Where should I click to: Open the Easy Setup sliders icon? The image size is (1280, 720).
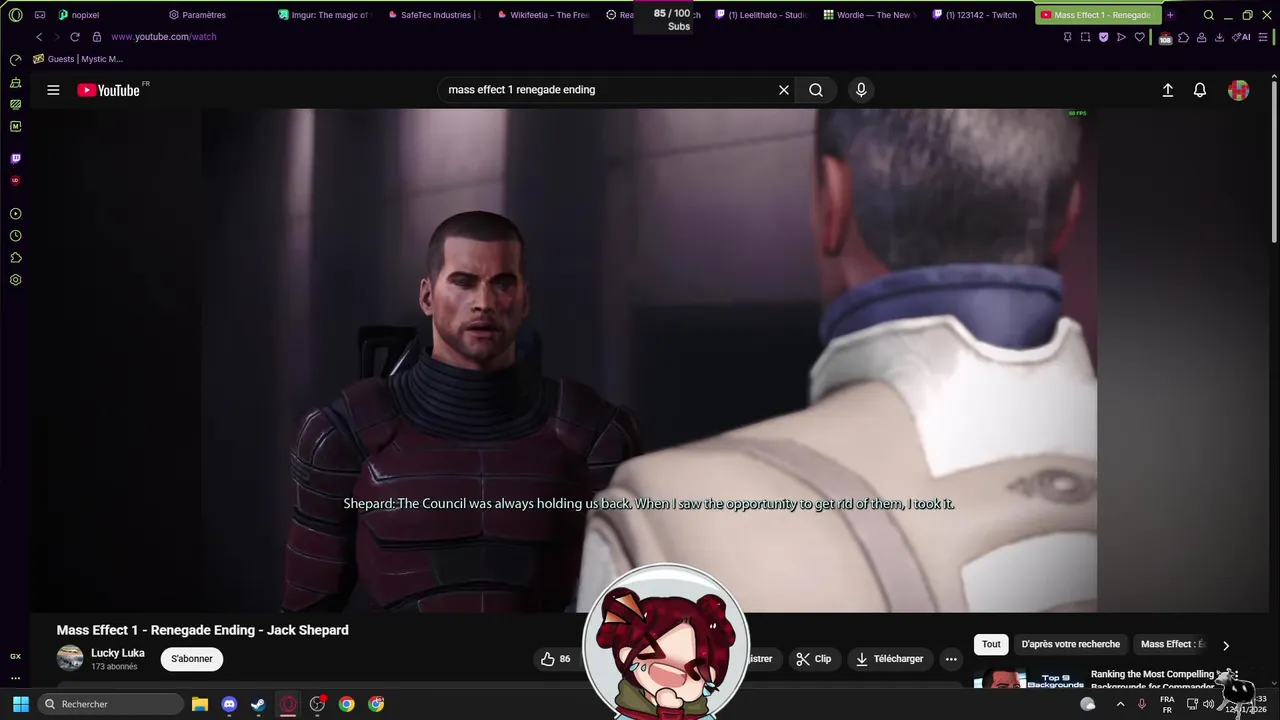1264,37
